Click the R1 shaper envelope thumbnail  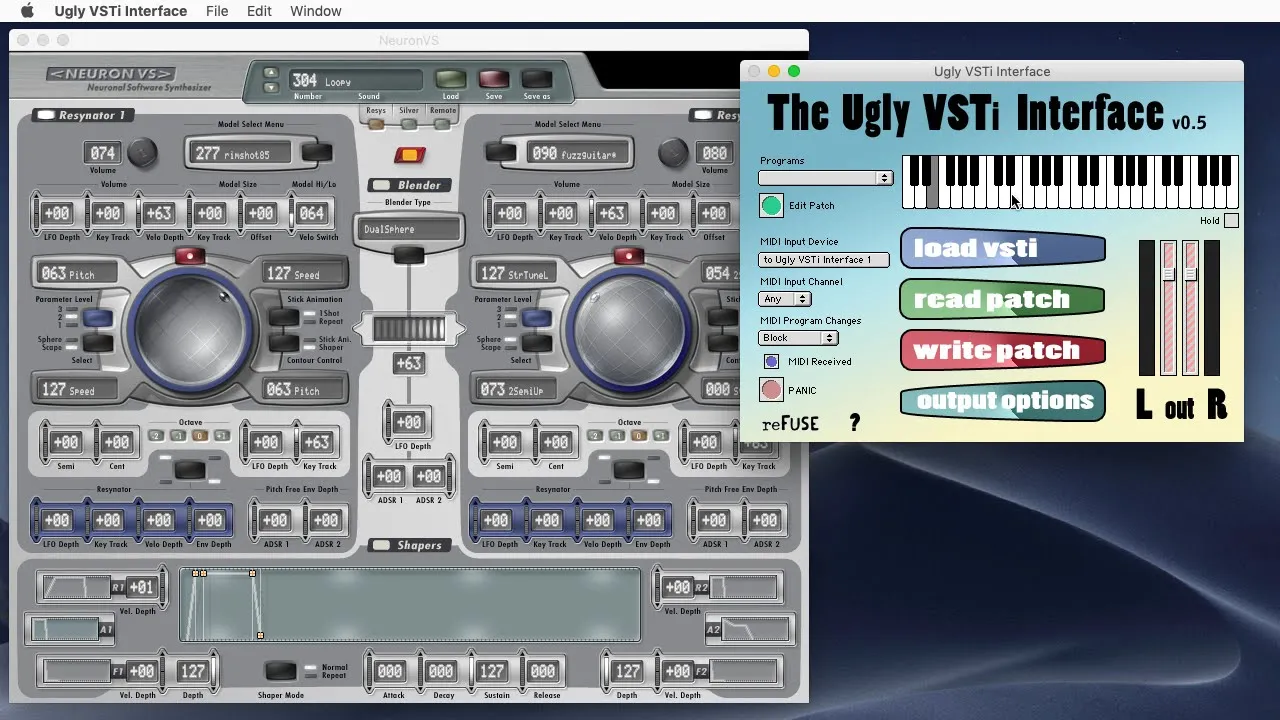point(77,587)
